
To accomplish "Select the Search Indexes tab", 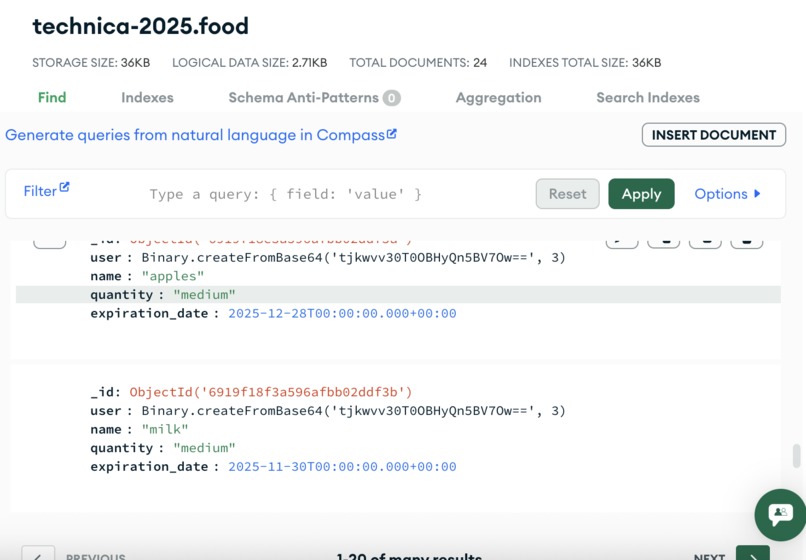I will click(x=648, y=98).
